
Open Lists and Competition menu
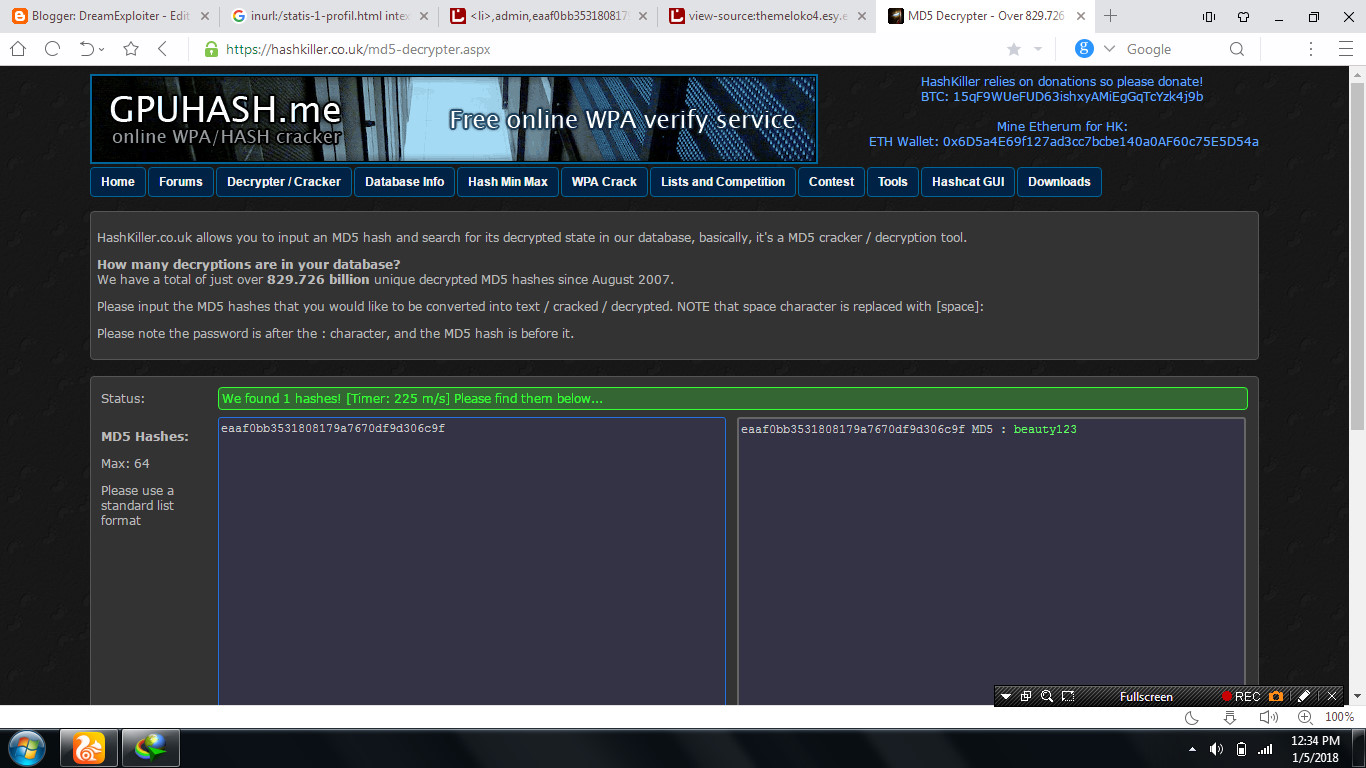[x=723, y=182]
